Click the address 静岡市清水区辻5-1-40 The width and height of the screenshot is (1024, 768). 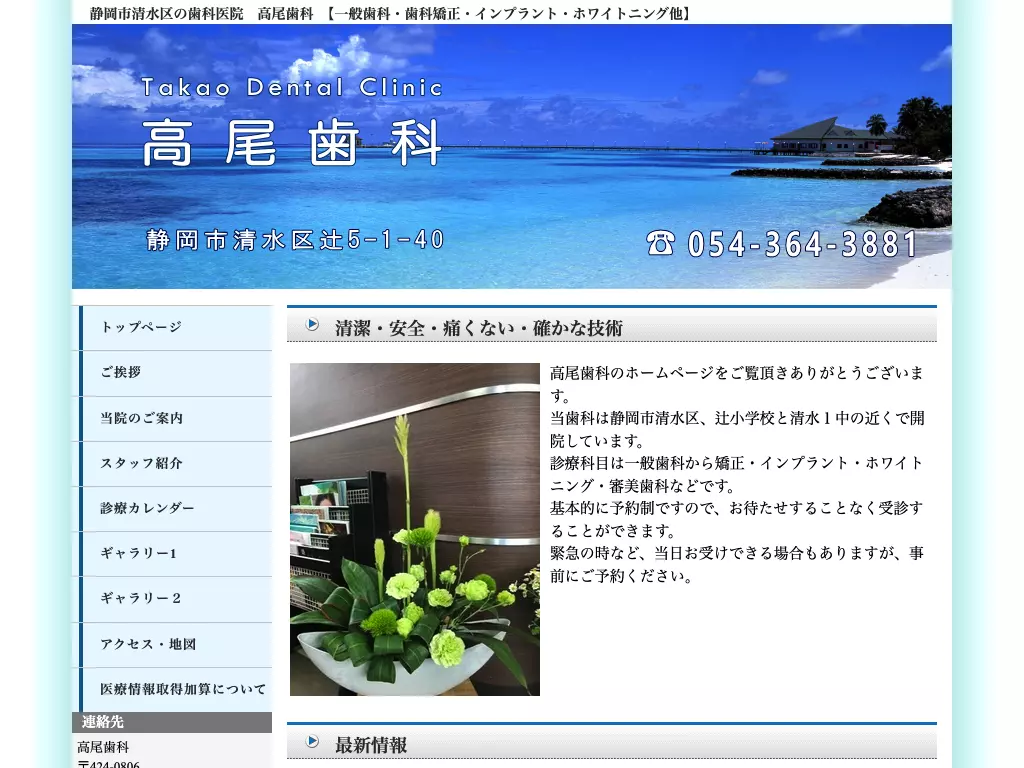(295, 240)
